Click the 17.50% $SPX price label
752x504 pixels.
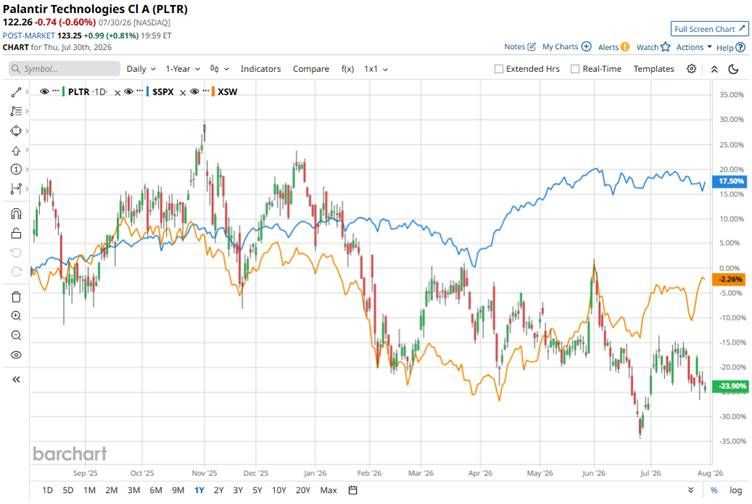[731, 181]
